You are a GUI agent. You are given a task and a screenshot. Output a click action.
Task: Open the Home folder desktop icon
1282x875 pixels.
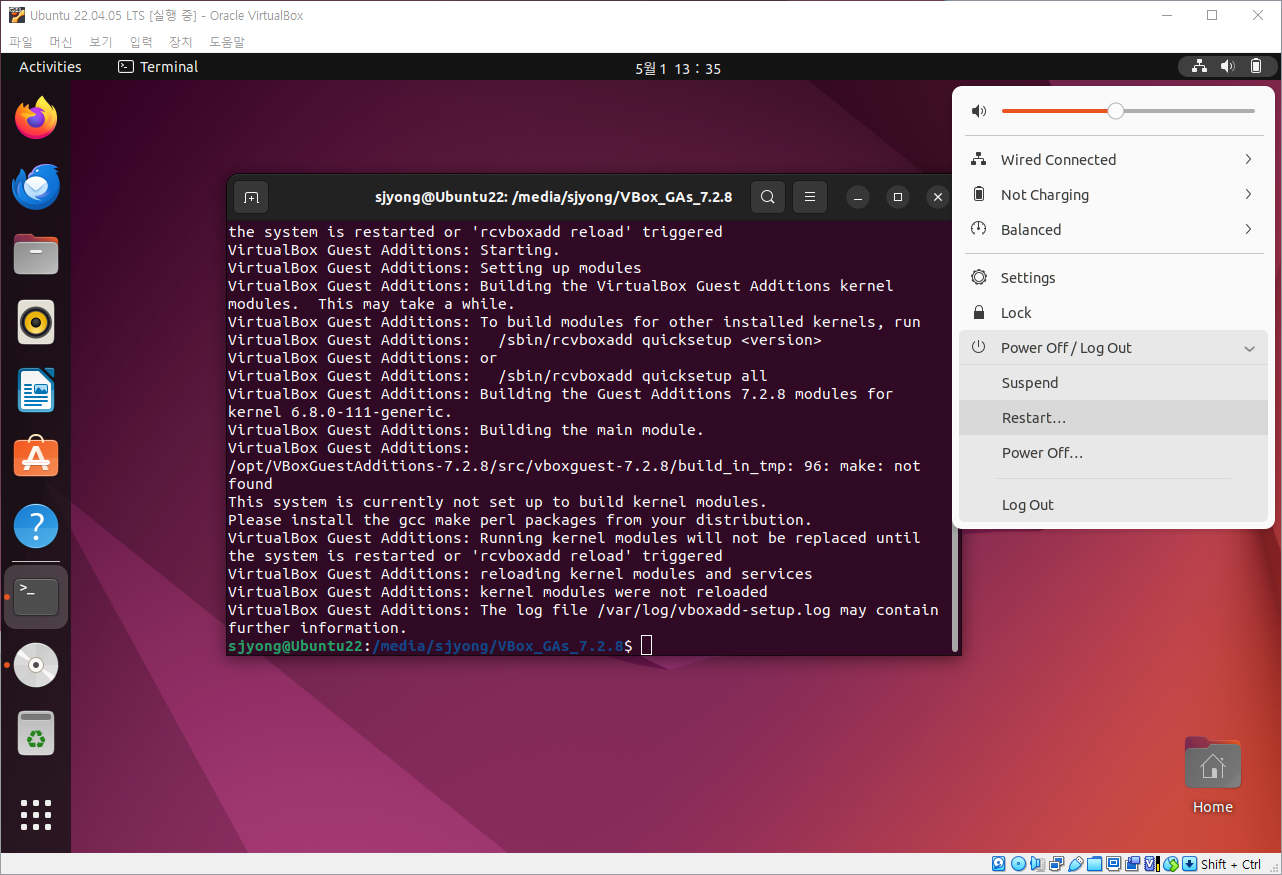click(1212, 777)
